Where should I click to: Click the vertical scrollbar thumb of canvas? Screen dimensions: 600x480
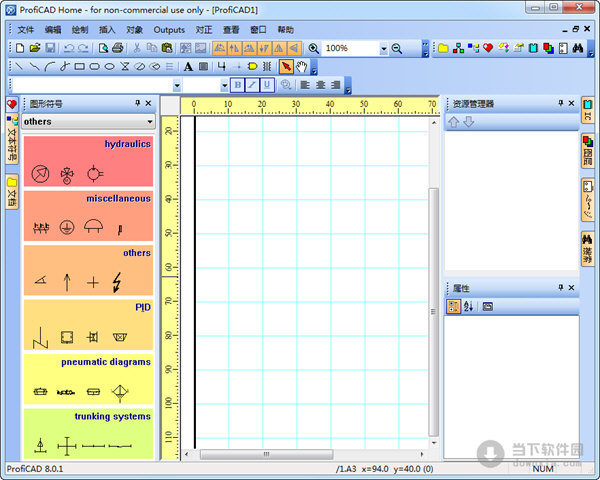coord(433,312)
